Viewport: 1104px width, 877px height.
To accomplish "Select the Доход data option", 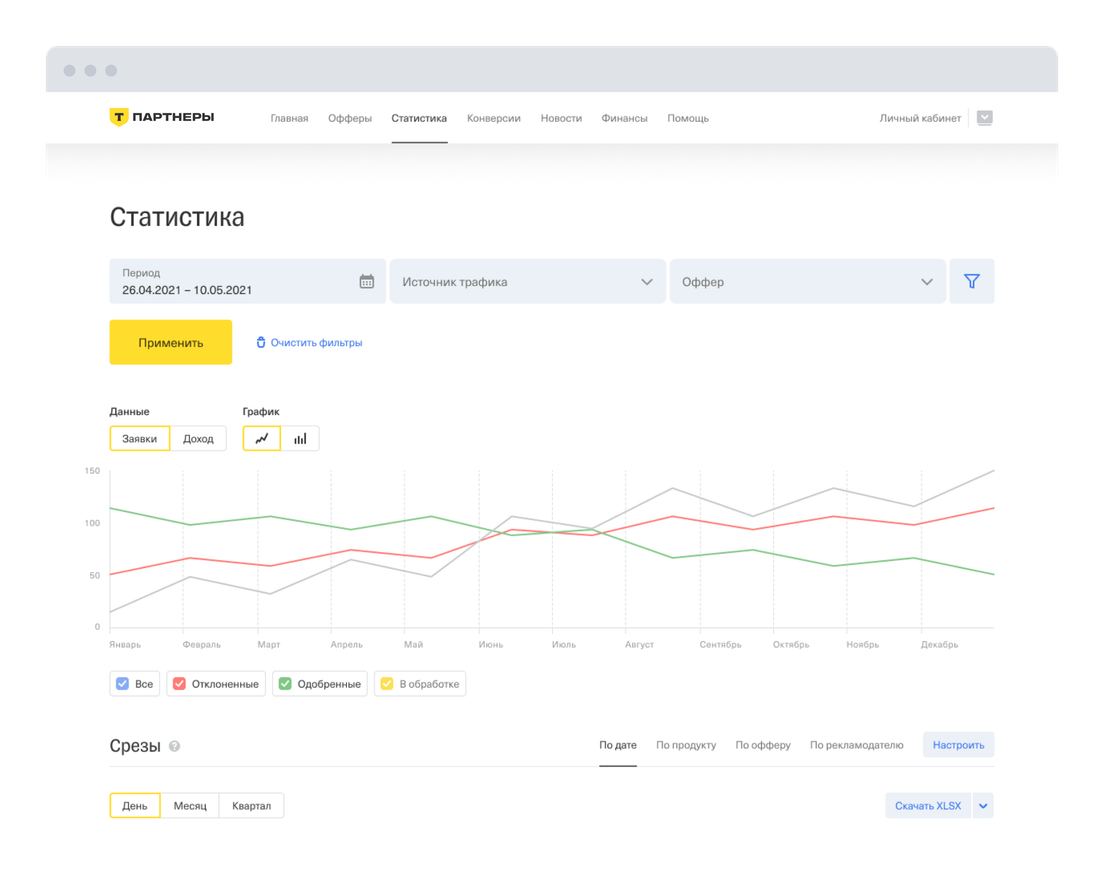I will point(198,439).
